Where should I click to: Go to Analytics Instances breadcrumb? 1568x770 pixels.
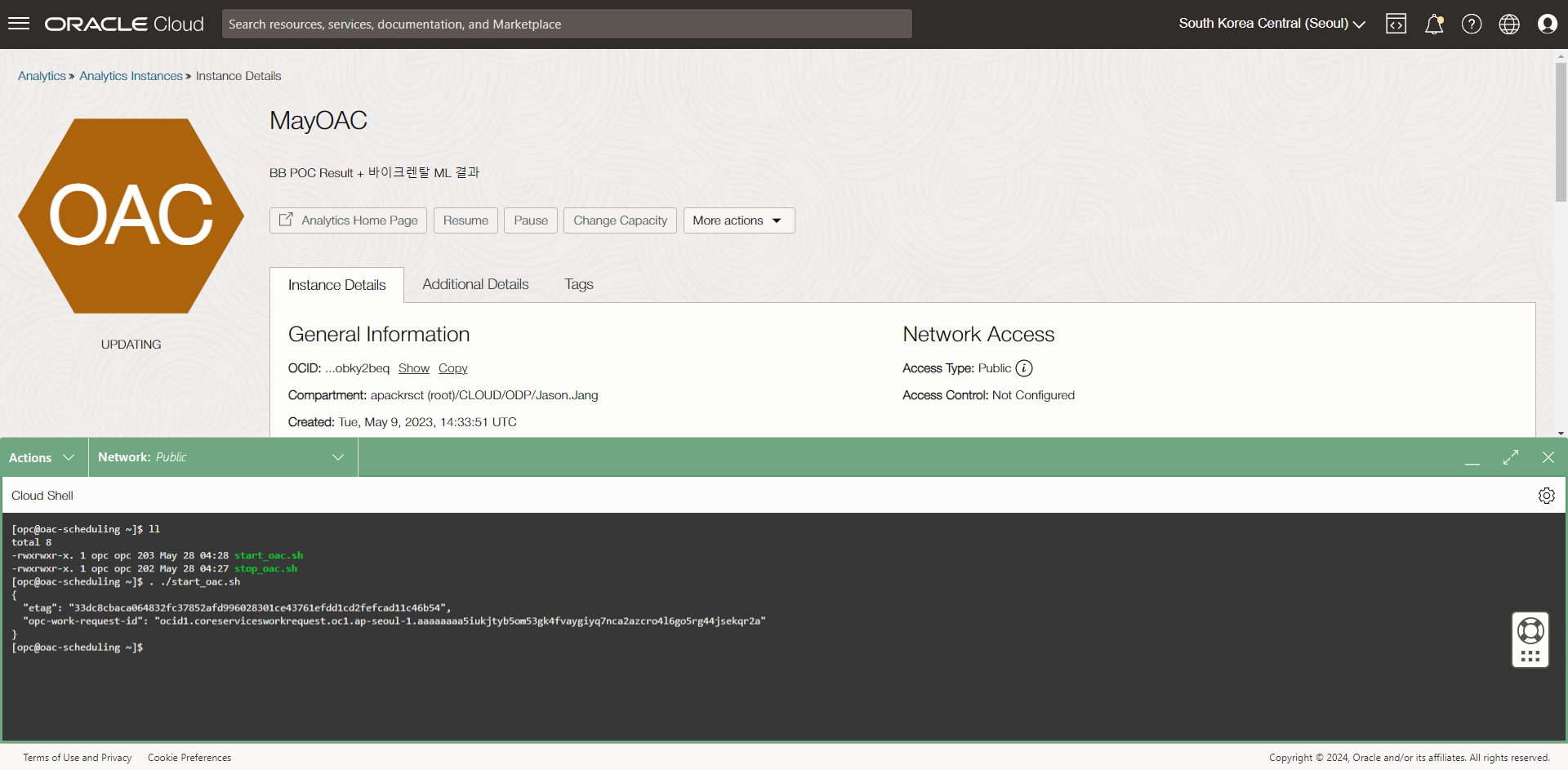(131, 76)
